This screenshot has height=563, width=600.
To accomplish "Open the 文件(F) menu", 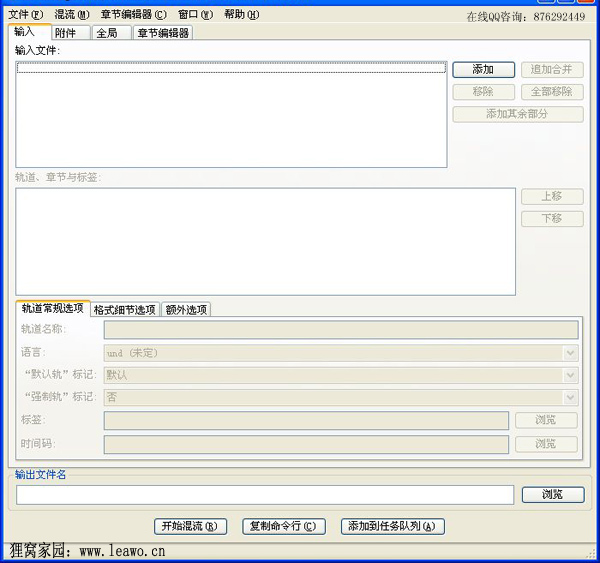I will (26, 15).
